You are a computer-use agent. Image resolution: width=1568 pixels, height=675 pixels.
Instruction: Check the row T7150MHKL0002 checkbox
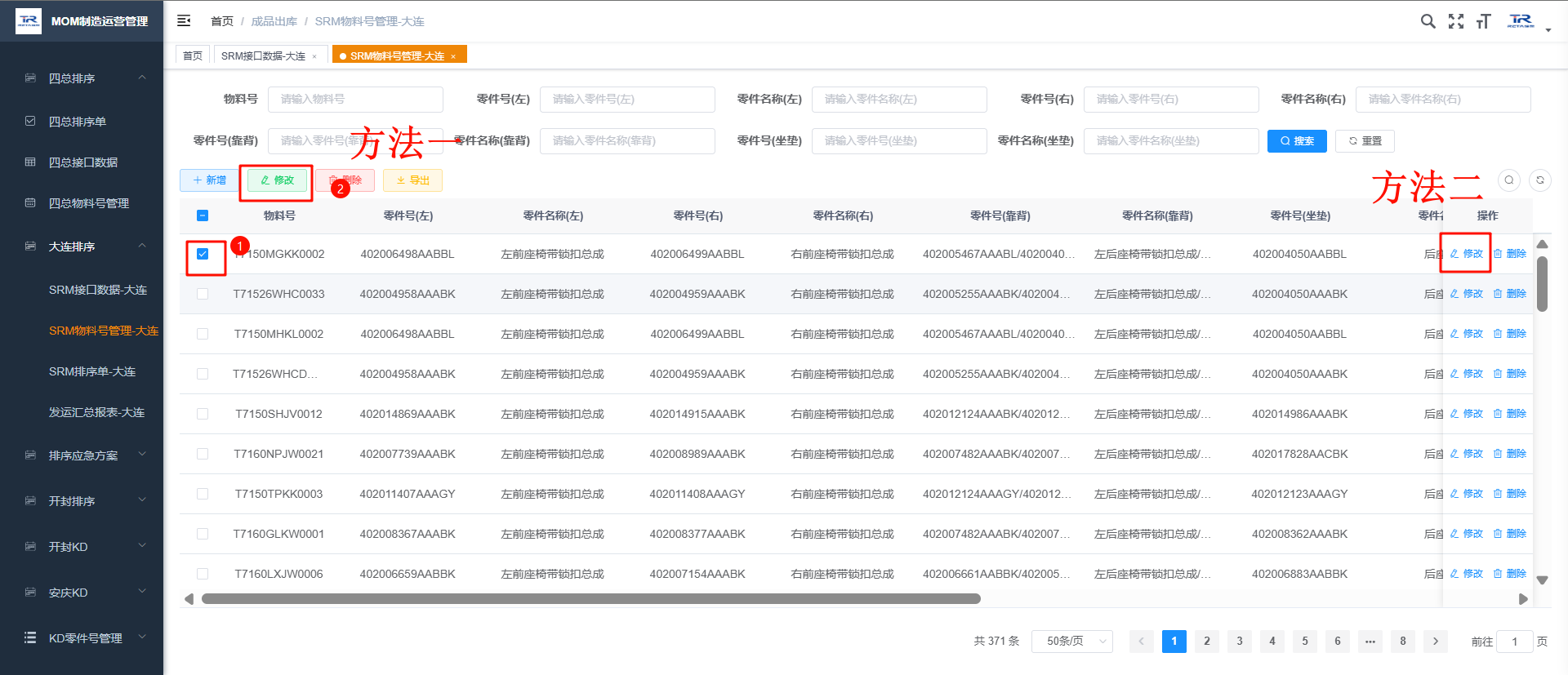pyautogui.click(x=203, y=334)
